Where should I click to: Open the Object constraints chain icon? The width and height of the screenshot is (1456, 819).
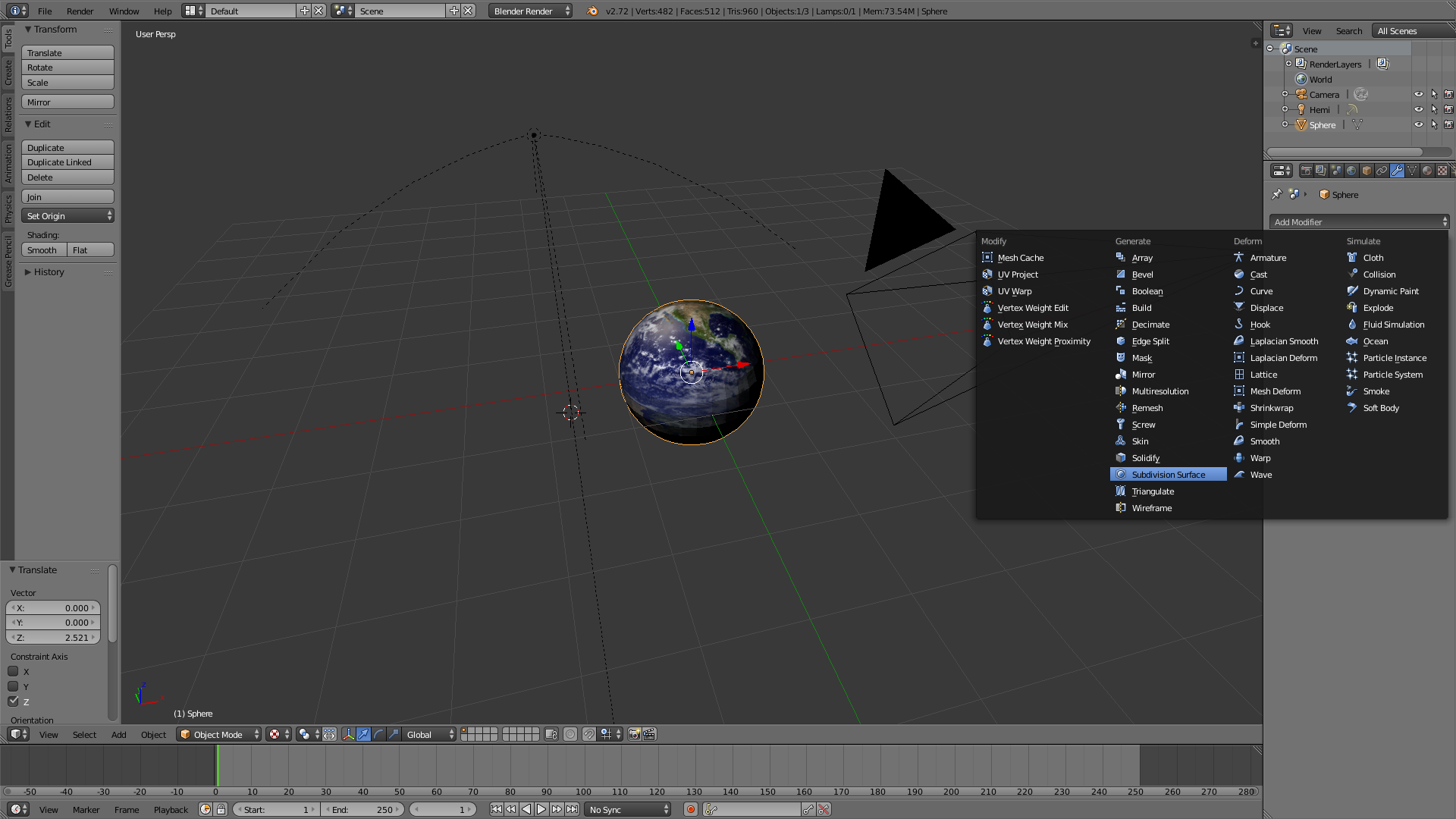click(1382, 171)
